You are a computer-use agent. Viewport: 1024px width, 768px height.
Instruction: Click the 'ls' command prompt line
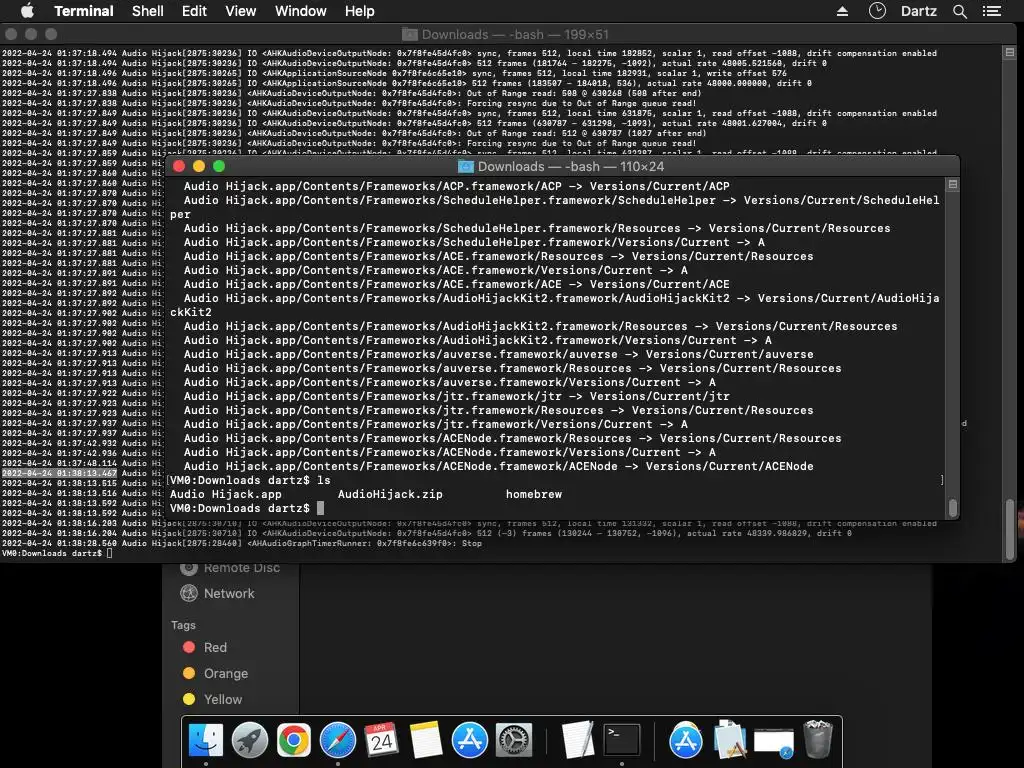250,480
